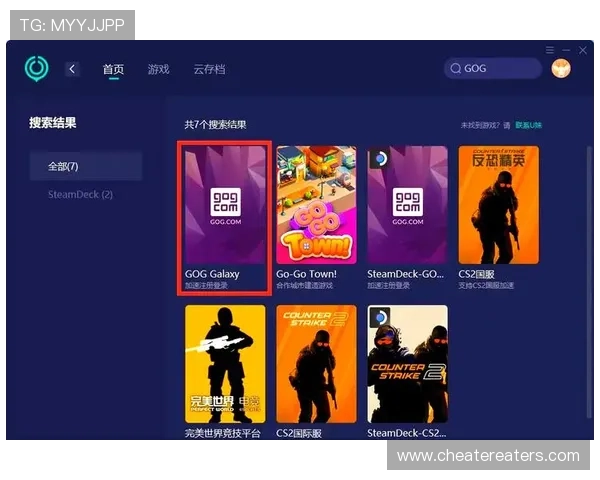Viewport: 600px width, 480px height.
Task: Click the CS2国服 title text
Action: (476, 274)
